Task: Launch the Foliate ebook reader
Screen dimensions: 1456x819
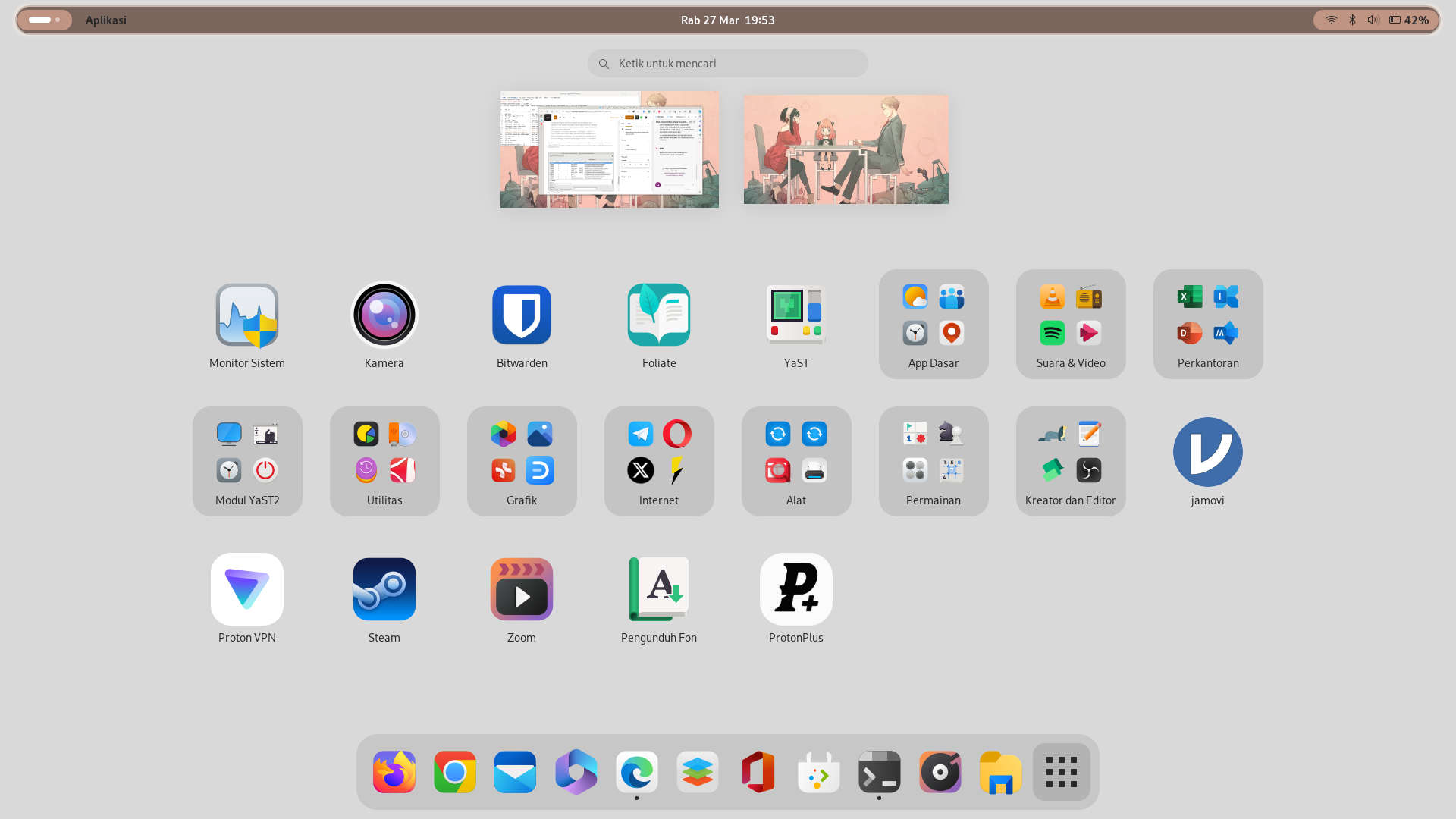Action: (658, 315)
